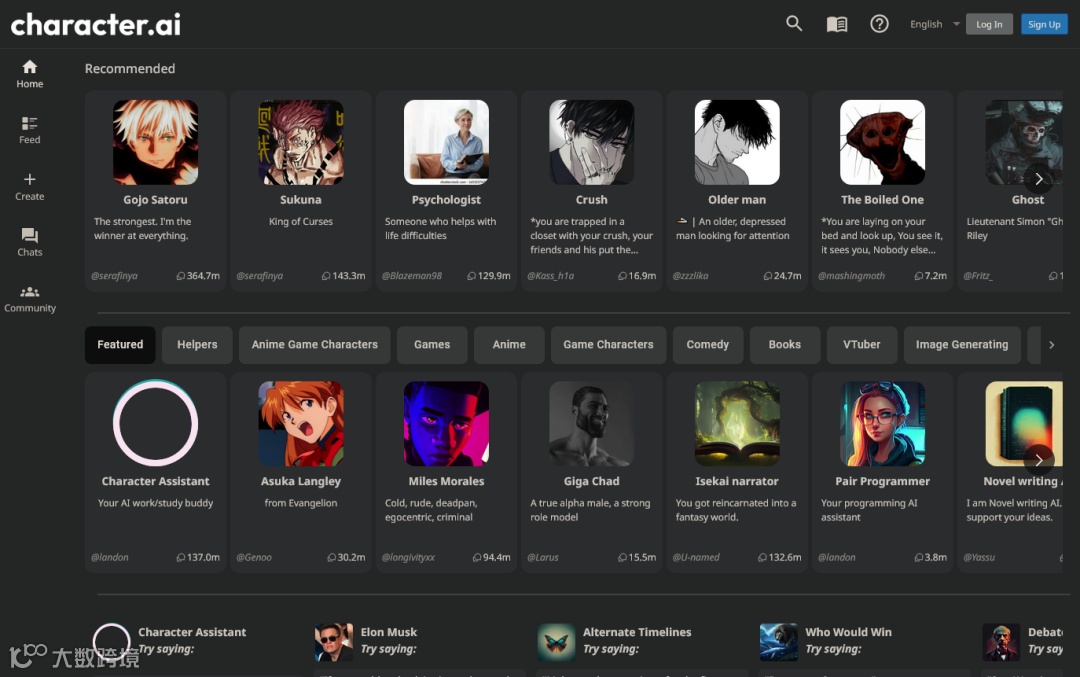Select the Game Characters tab
Screen dimensions: 1080x677
[x=608, y=344]
